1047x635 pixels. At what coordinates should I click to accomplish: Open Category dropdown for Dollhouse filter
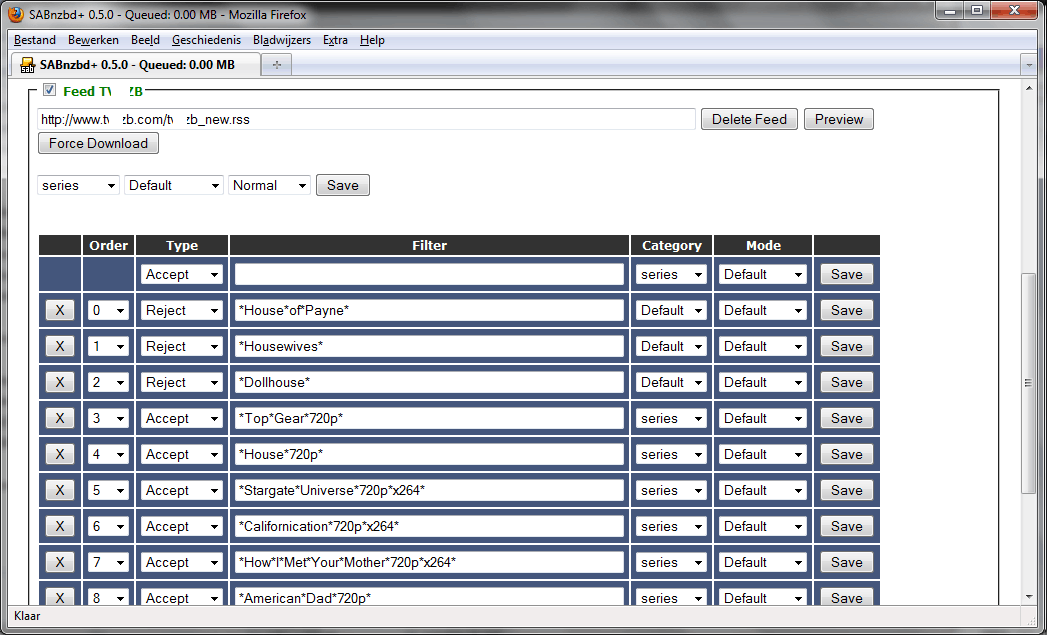pyautogui.click(x=671, y=383)
